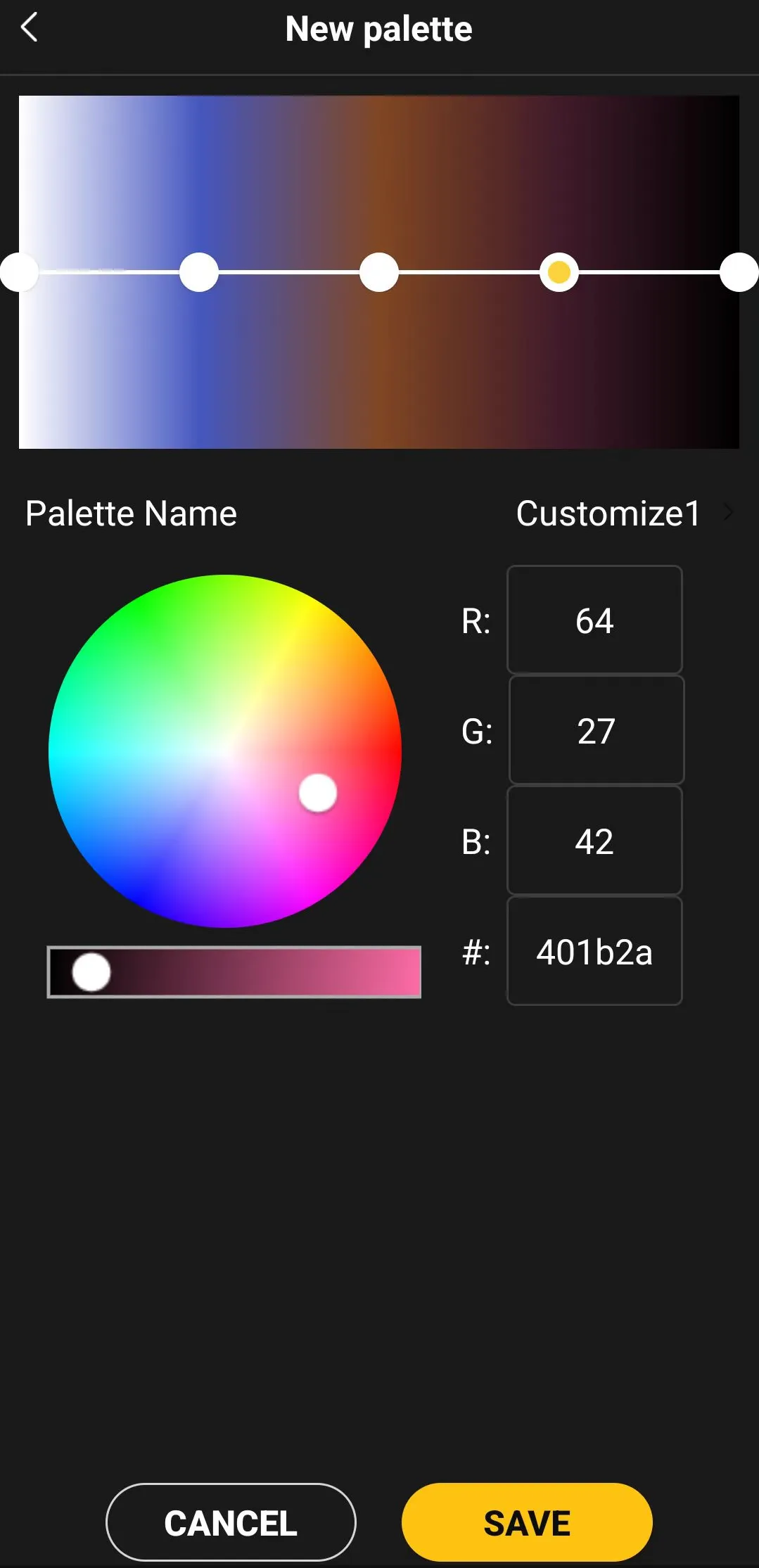Click the CANCEL button
The height and width of the screenshot is (1568, 759).
(231, 1523)
